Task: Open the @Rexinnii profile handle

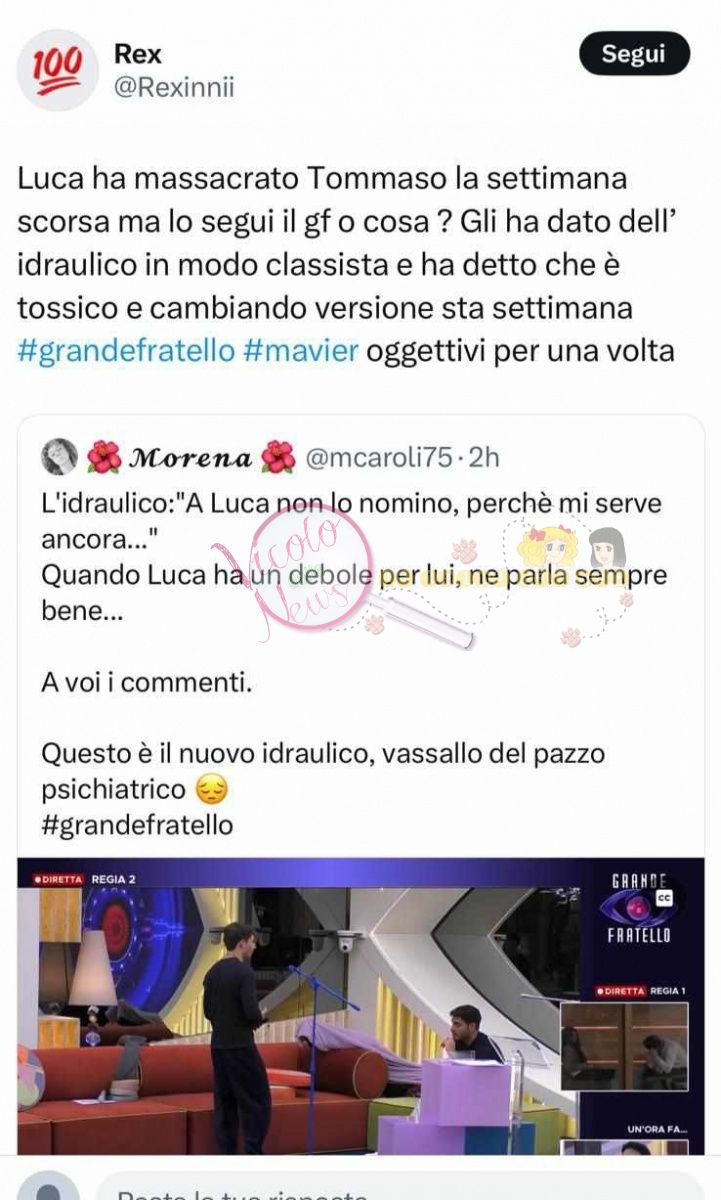Action: tap(174, 88)
